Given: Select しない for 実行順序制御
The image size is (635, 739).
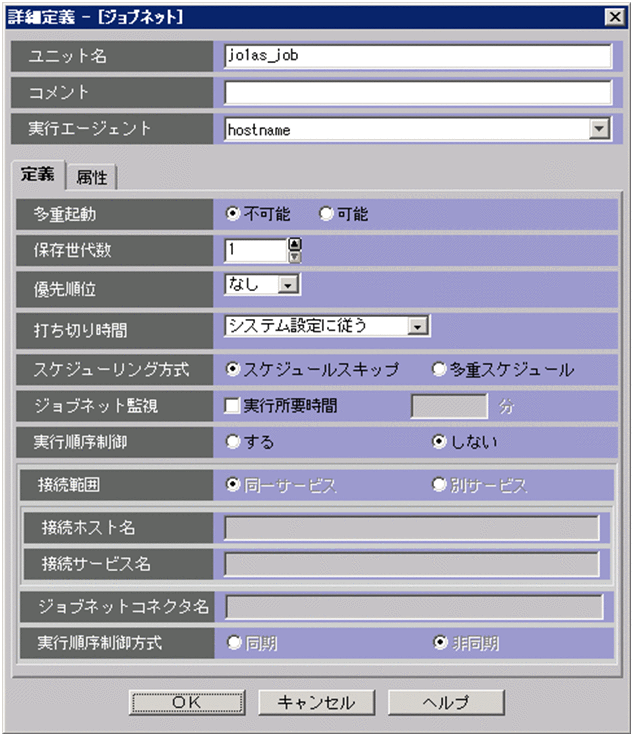Looking at the screenshot, I should click(x=438, y=441).
